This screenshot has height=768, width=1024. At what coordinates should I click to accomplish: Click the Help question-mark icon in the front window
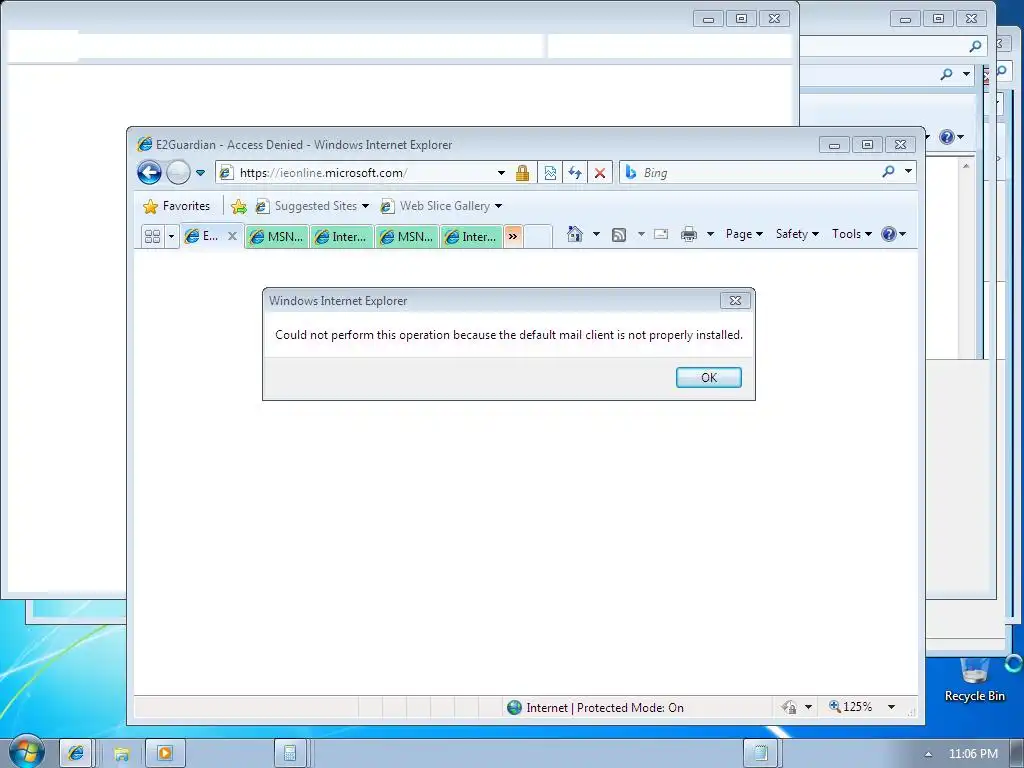point(889,234)
